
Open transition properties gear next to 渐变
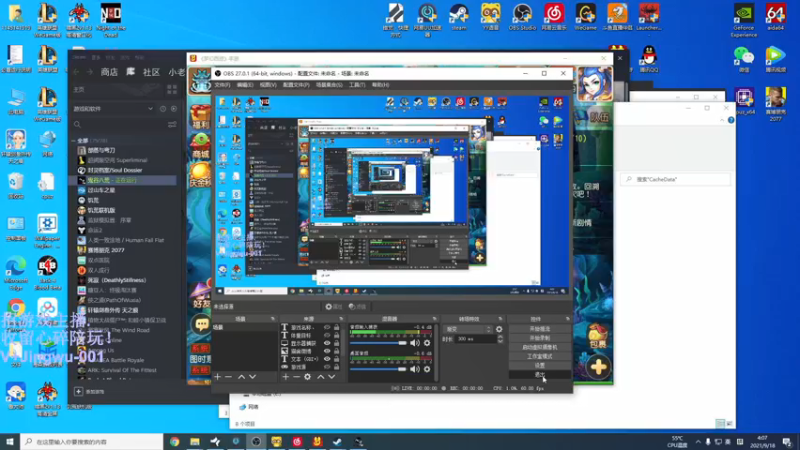[499, 330]
